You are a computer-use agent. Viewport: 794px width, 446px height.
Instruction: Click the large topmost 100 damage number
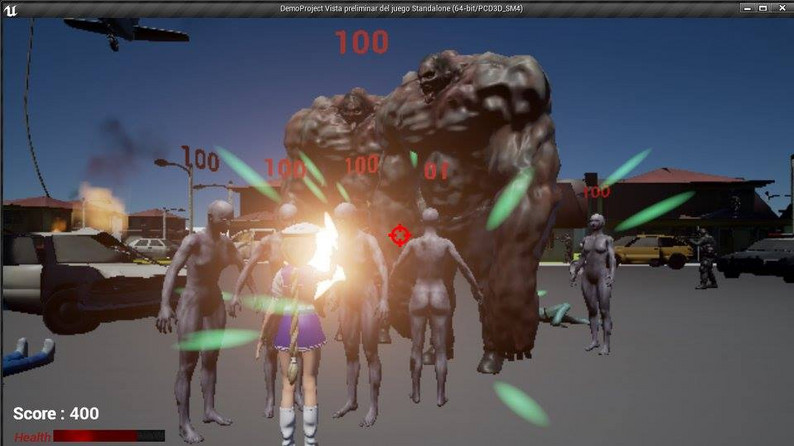[x=361, y=42]
